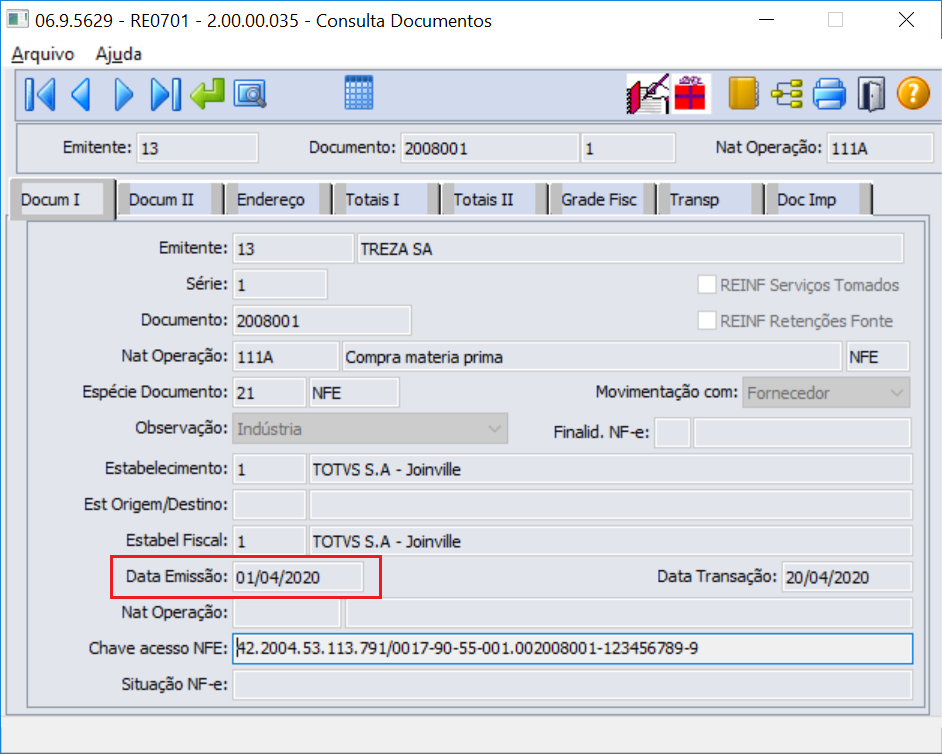Switch to the Transp tab
This screenshot has height=754, width=942.
tap(710, 199)
